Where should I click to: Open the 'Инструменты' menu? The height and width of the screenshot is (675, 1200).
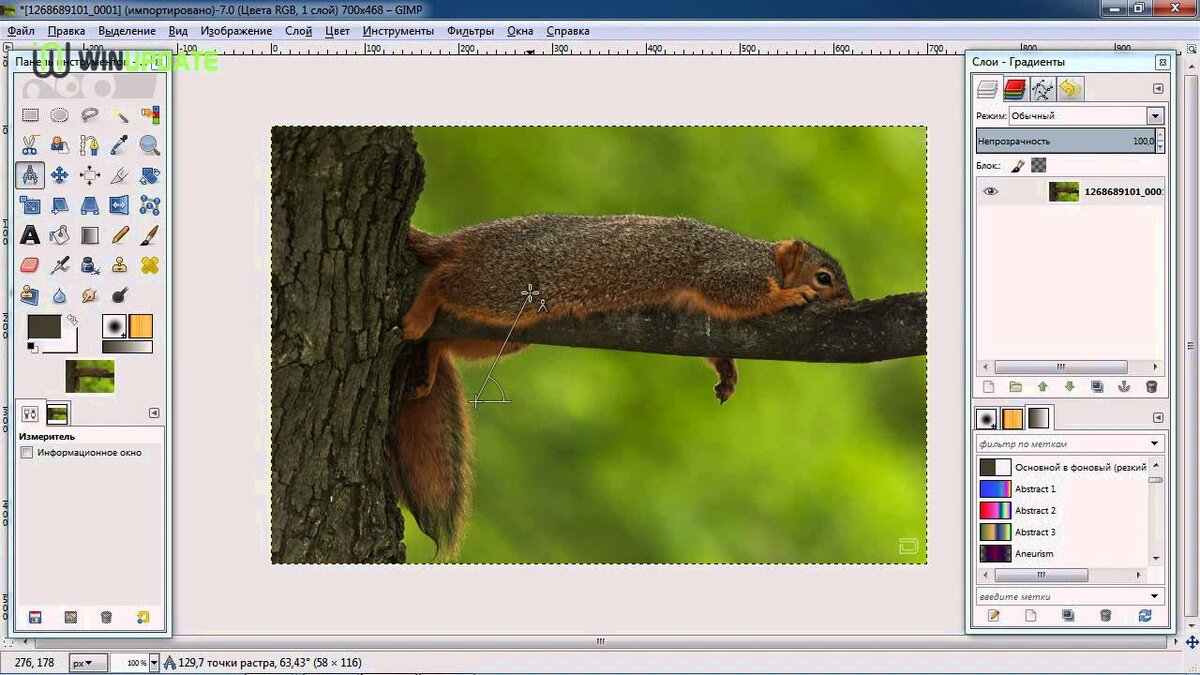pos(398,31)
